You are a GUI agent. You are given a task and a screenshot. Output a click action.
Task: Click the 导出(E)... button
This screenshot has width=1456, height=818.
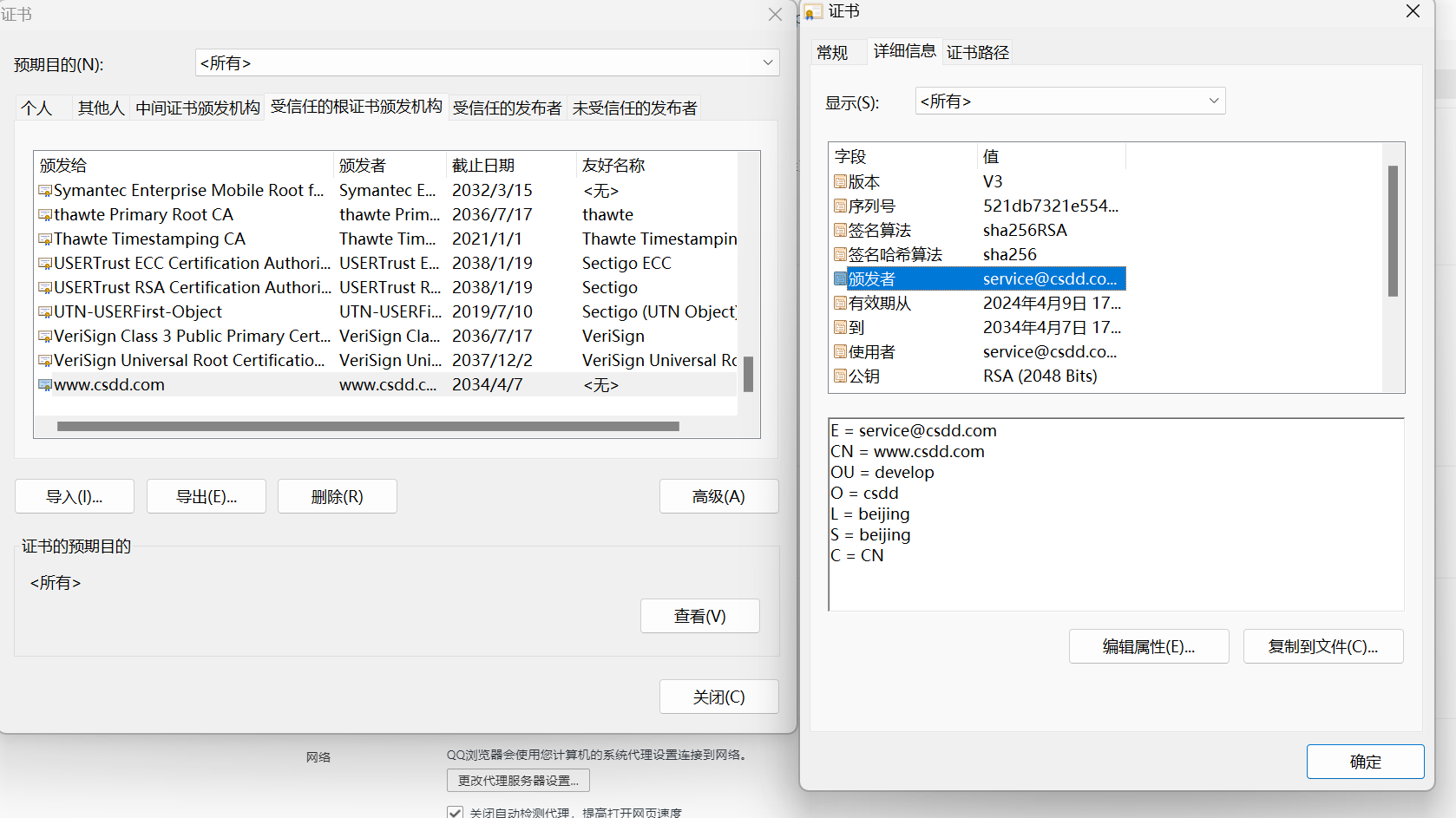(207, 496)
